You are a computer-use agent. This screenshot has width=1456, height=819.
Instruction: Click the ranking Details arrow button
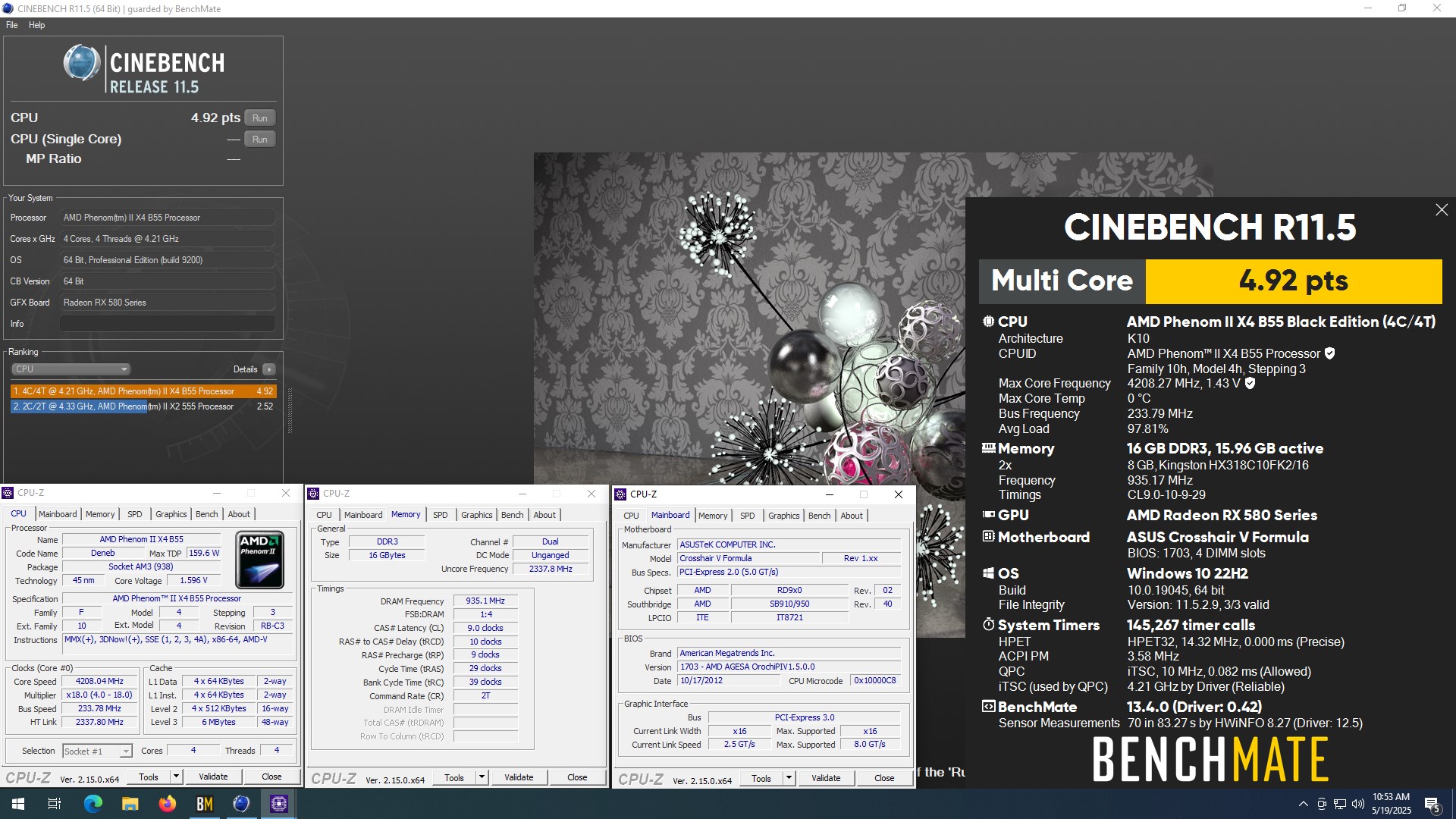(x=269, y=369)
